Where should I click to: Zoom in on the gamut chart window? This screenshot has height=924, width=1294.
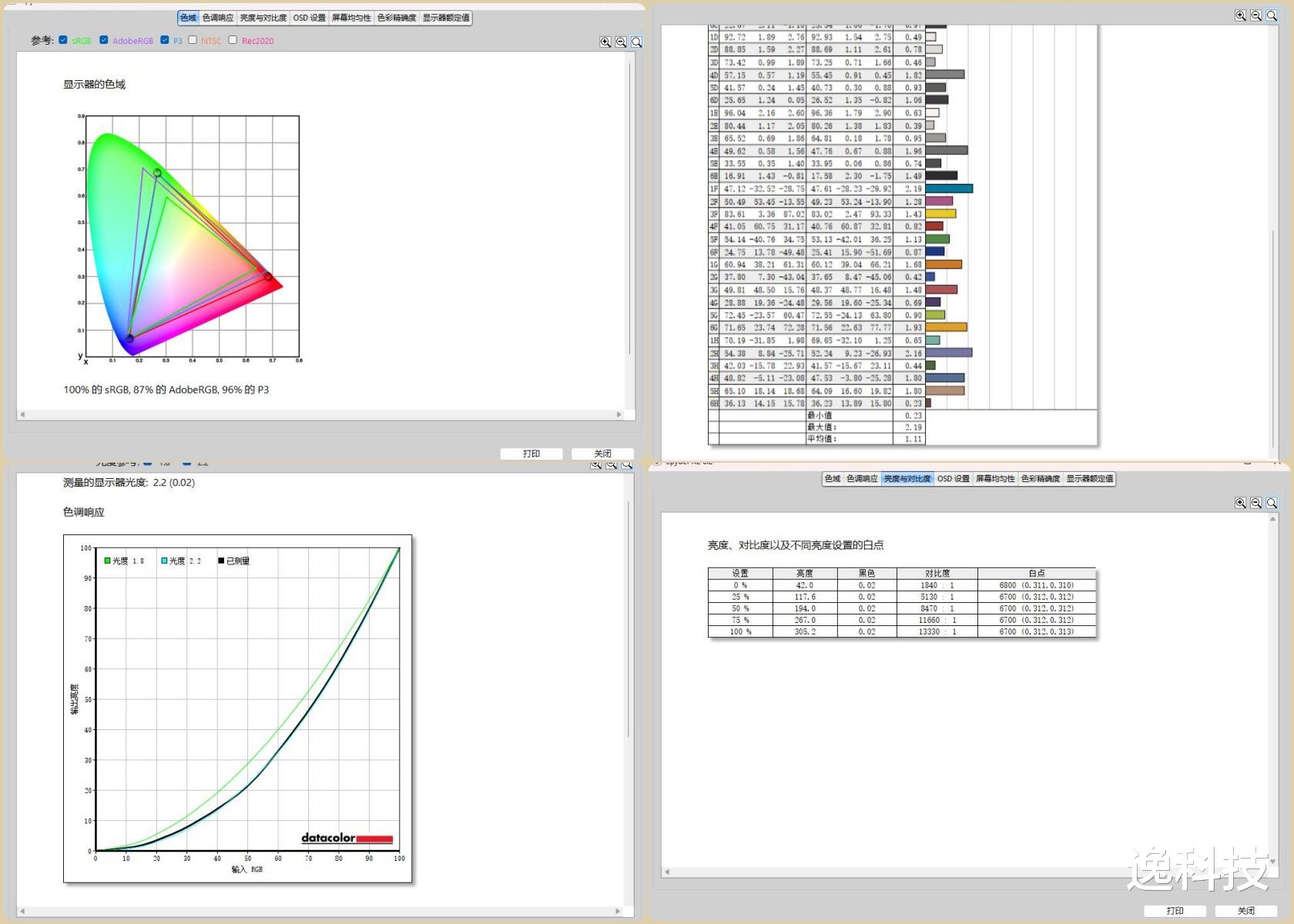[x=605, y=42]
